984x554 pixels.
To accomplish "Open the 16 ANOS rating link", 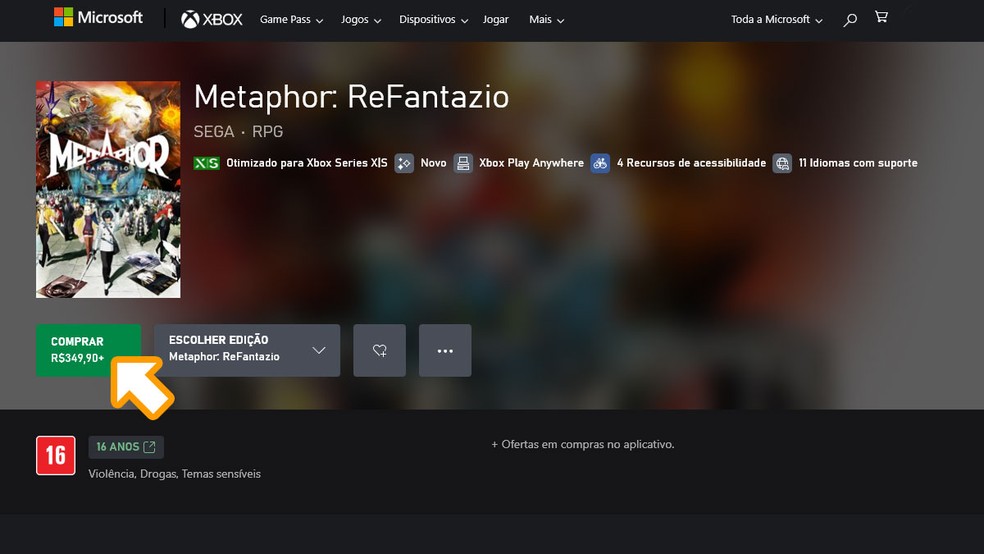I will (126, 447).
